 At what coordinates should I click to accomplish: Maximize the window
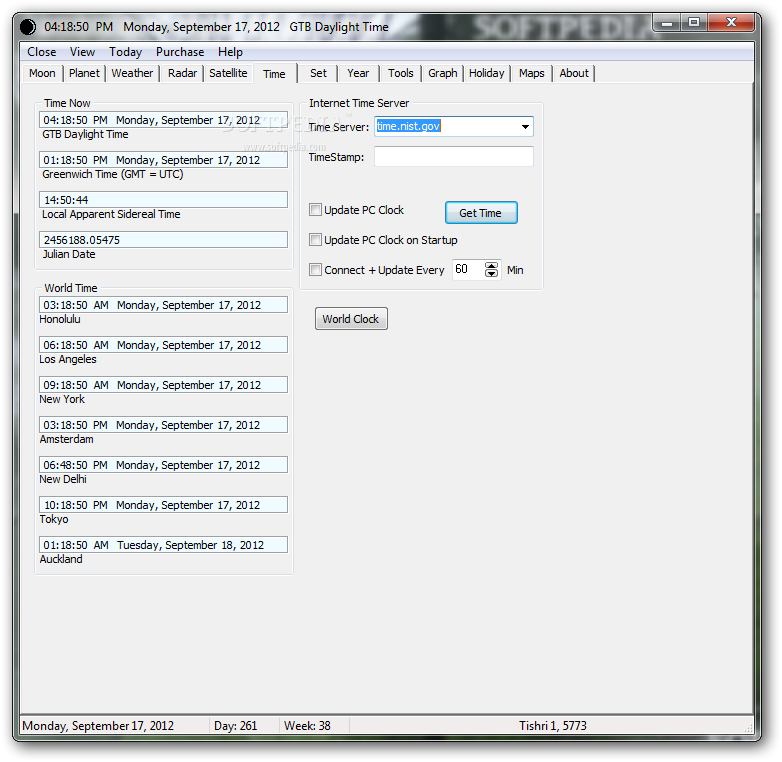click(x=694, y=23)
